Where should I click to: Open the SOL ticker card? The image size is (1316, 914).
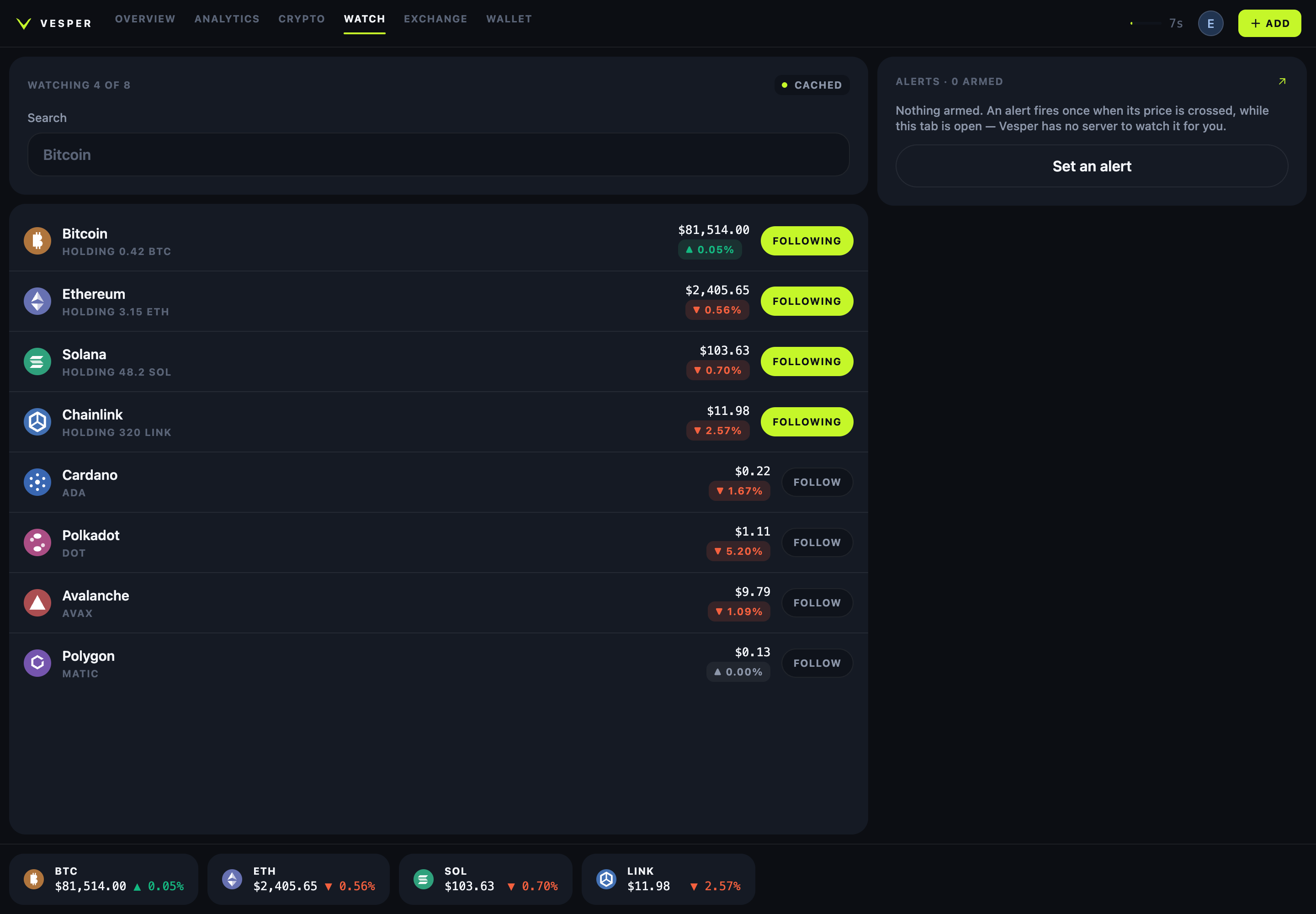pyautogui.click(x=486, y=879)
